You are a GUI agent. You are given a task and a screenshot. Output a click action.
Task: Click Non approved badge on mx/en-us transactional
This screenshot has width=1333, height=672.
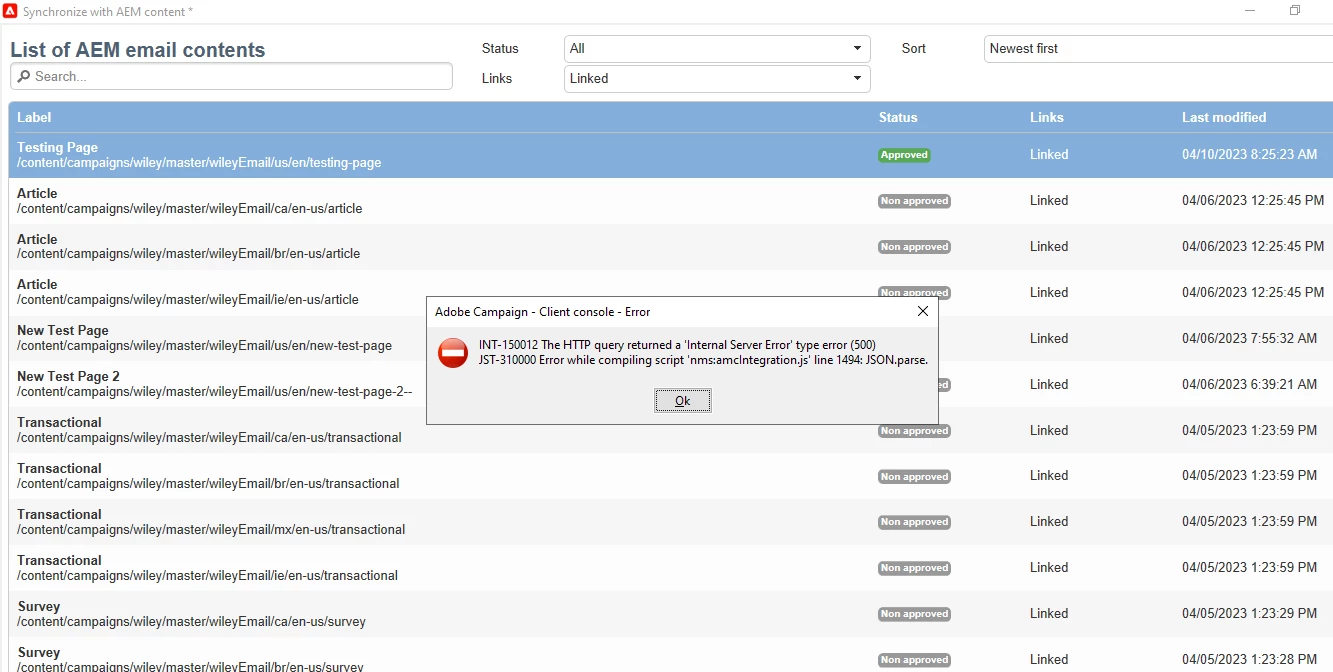(x=914, y=522)
